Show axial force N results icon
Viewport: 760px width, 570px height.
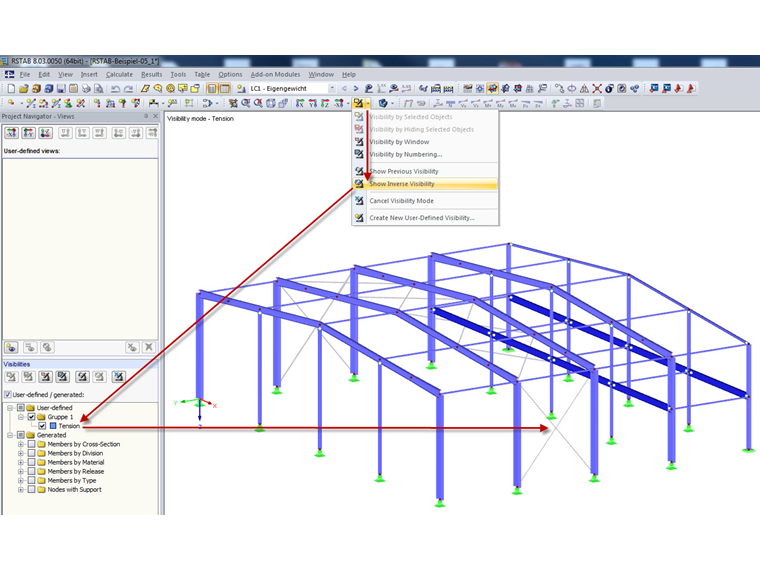point(451,103)
